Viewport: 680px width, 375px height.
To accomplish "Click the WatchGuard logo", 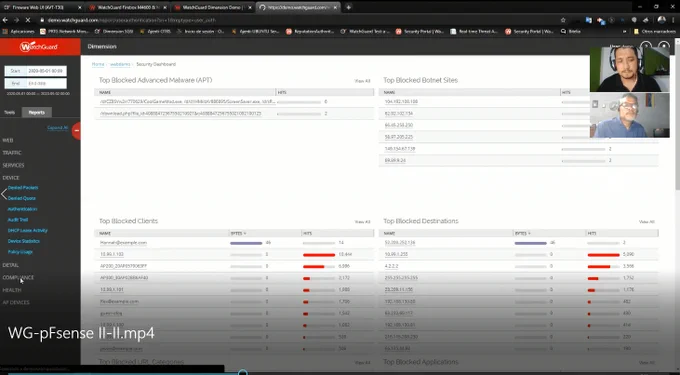I will pos(39,47).
